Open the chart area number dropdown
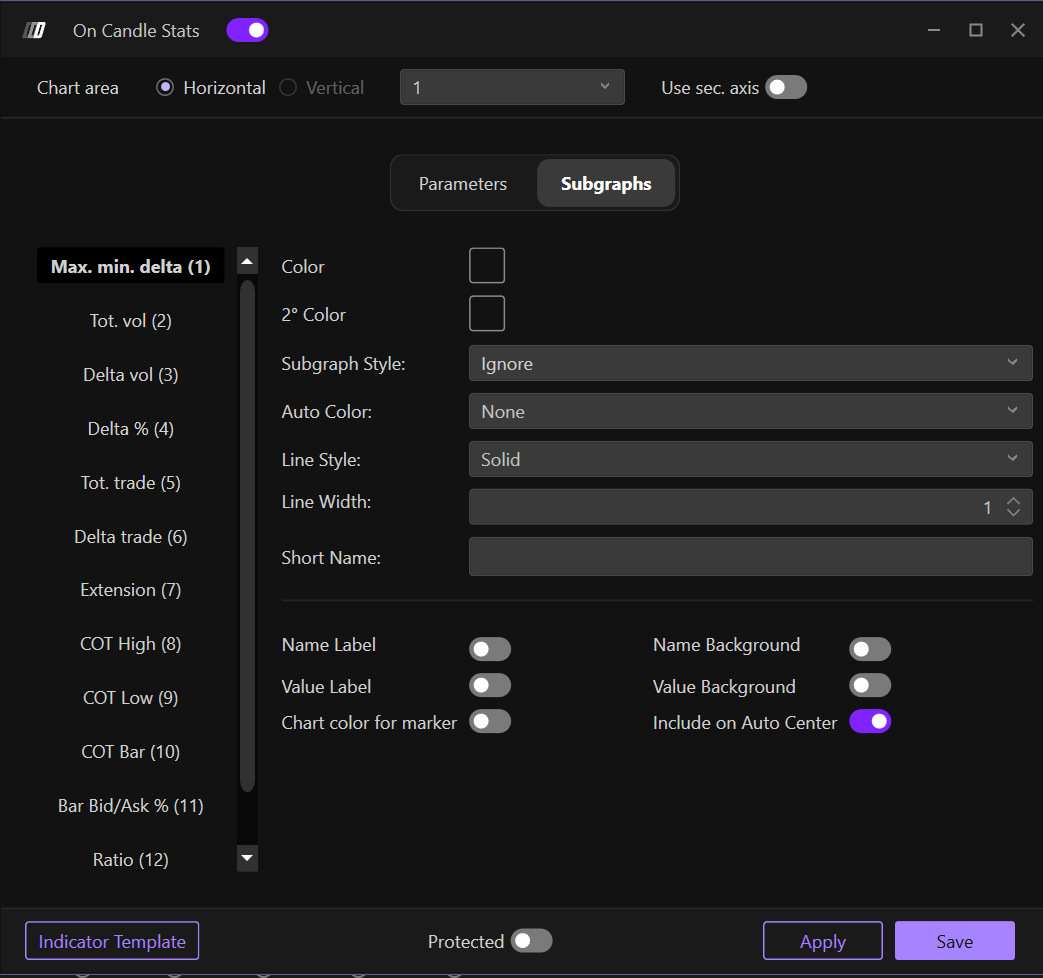This screenshot has height=978, width=1043. click(512, 88)
